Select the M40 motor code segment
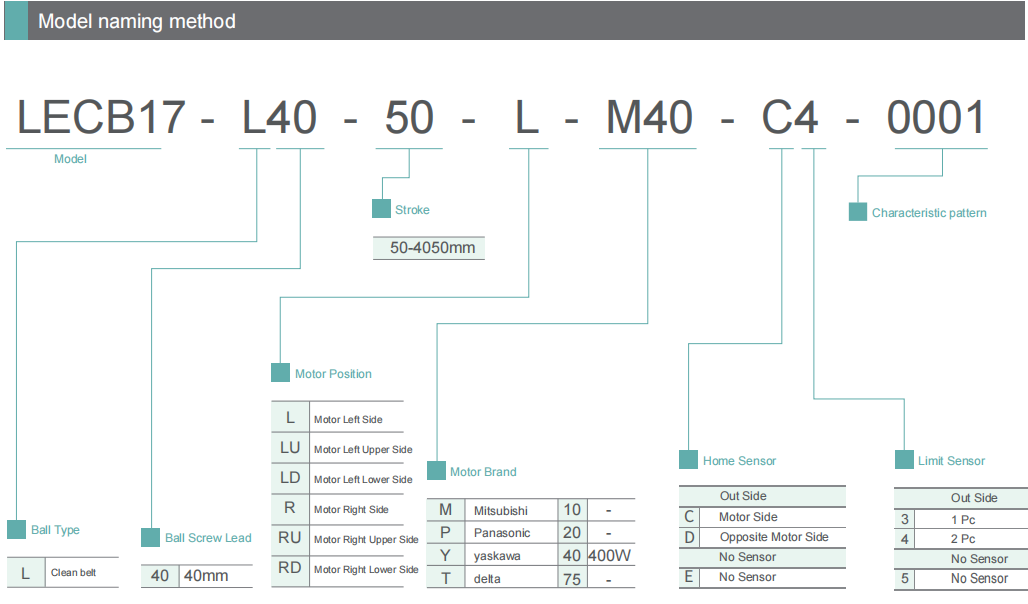 pos(650,119)
